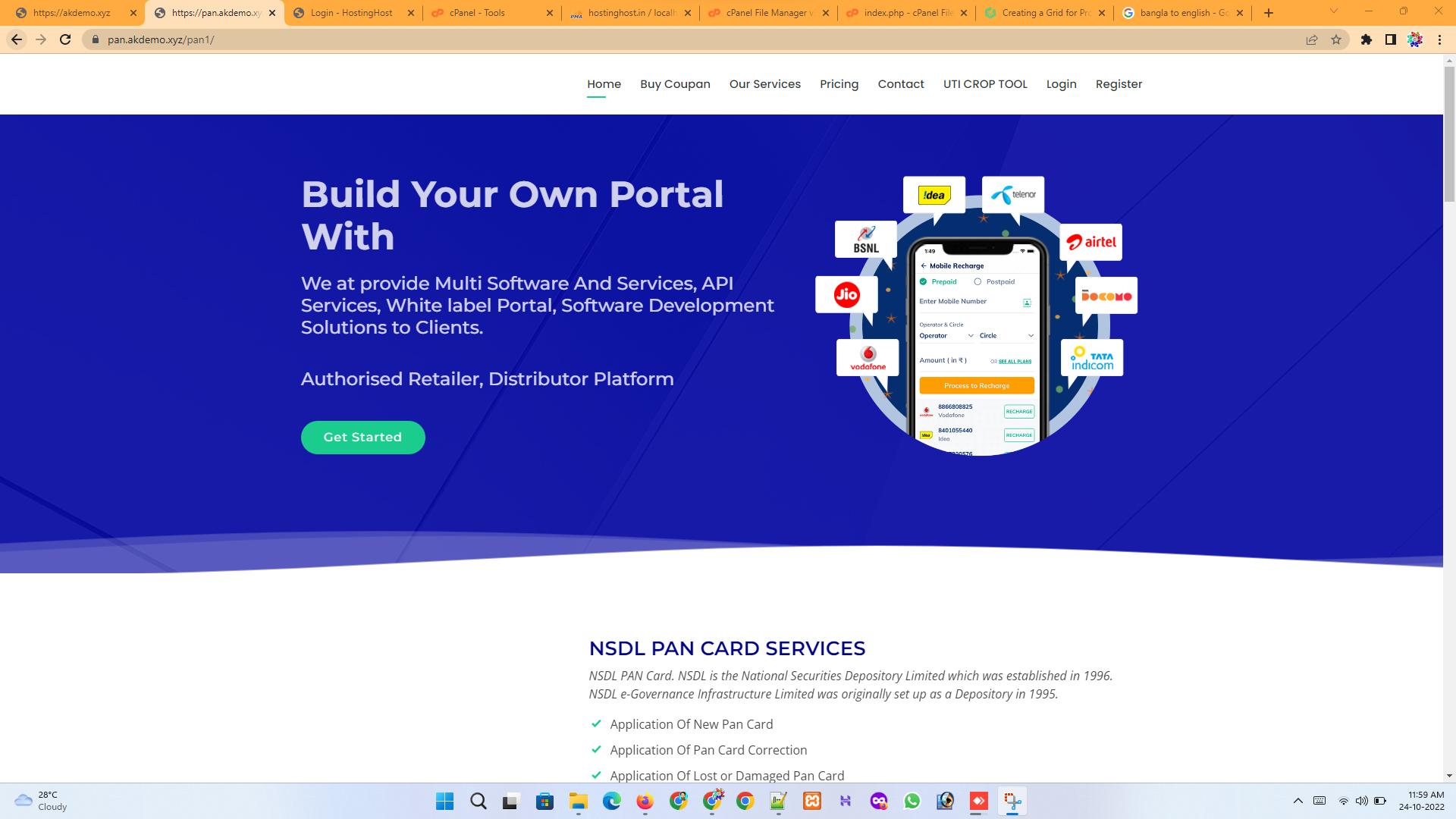
Task: Expand the Circle dropdown in phone mockup
Action: pyautogui.click(x=1006, y=335)
